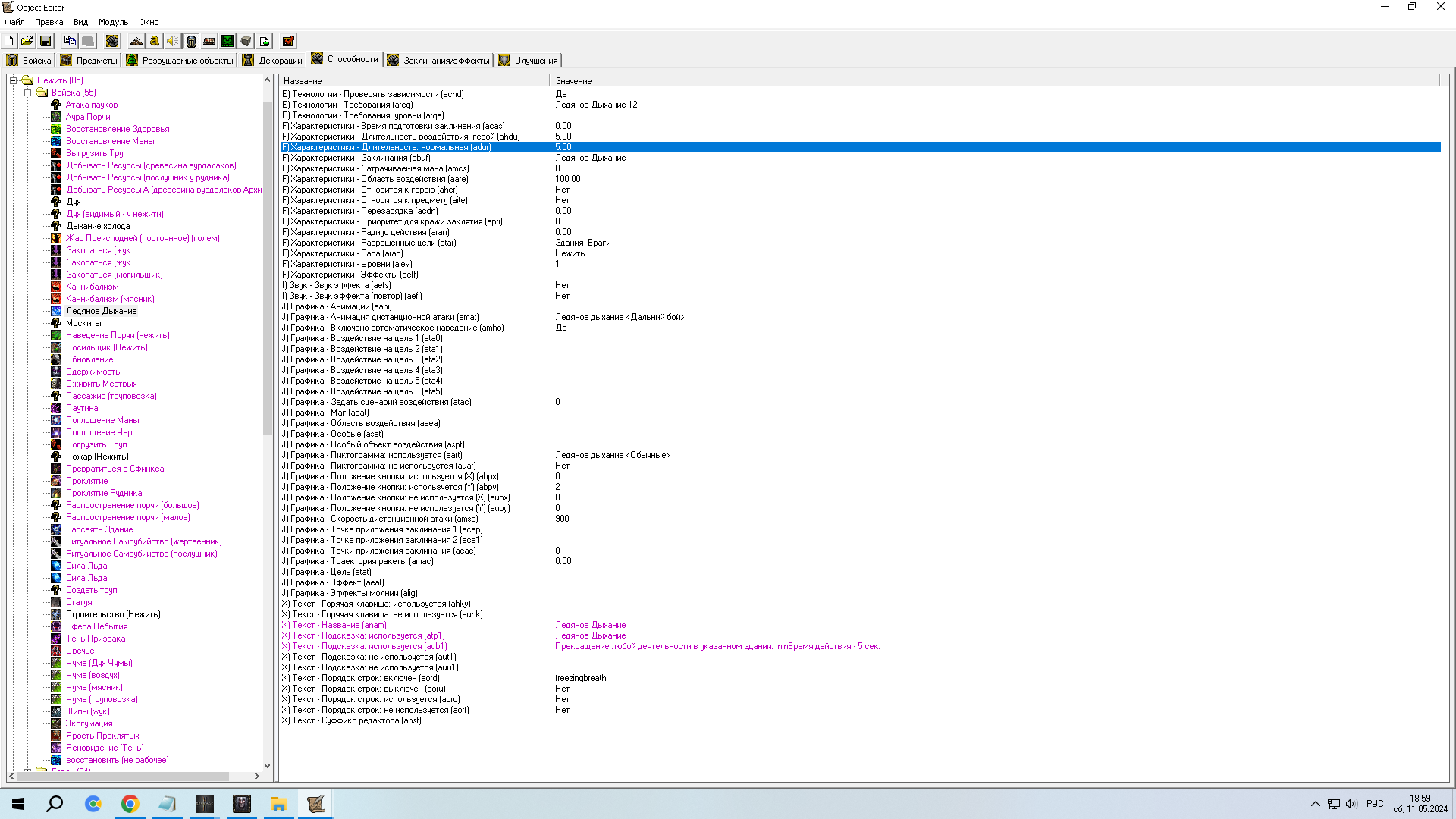Open the AI Editor green face icon
This screenshot has height=819, width=1456.
click(227, 41)
